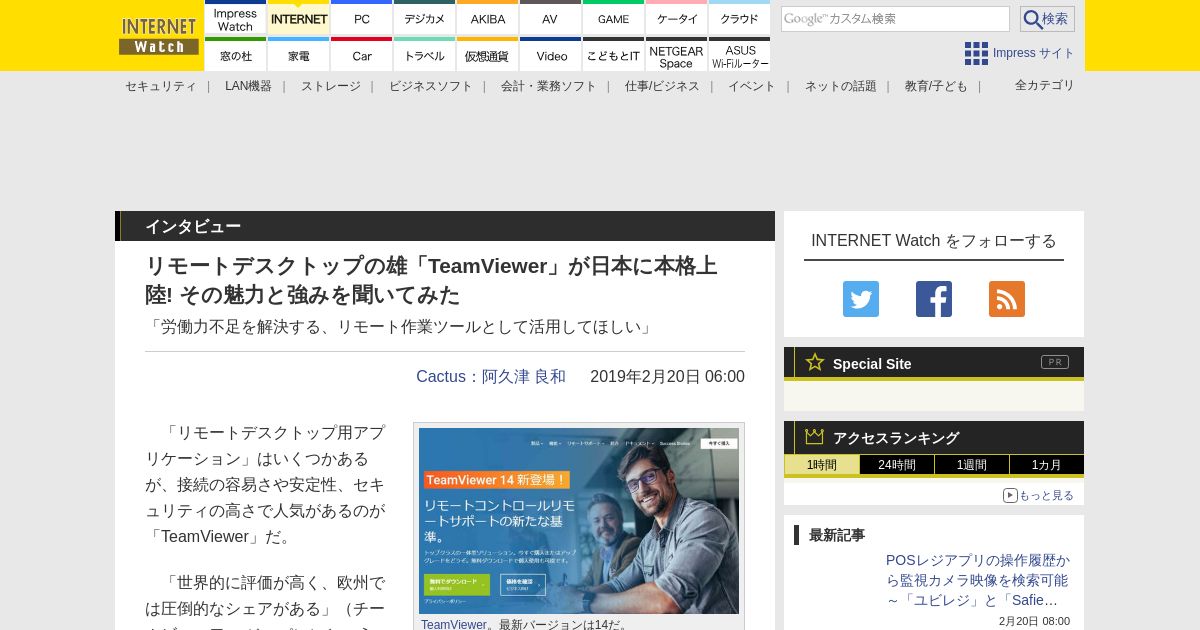Open the Impress サイト grid icon
The image size is (1200, 630).
[x=976, y=53]
